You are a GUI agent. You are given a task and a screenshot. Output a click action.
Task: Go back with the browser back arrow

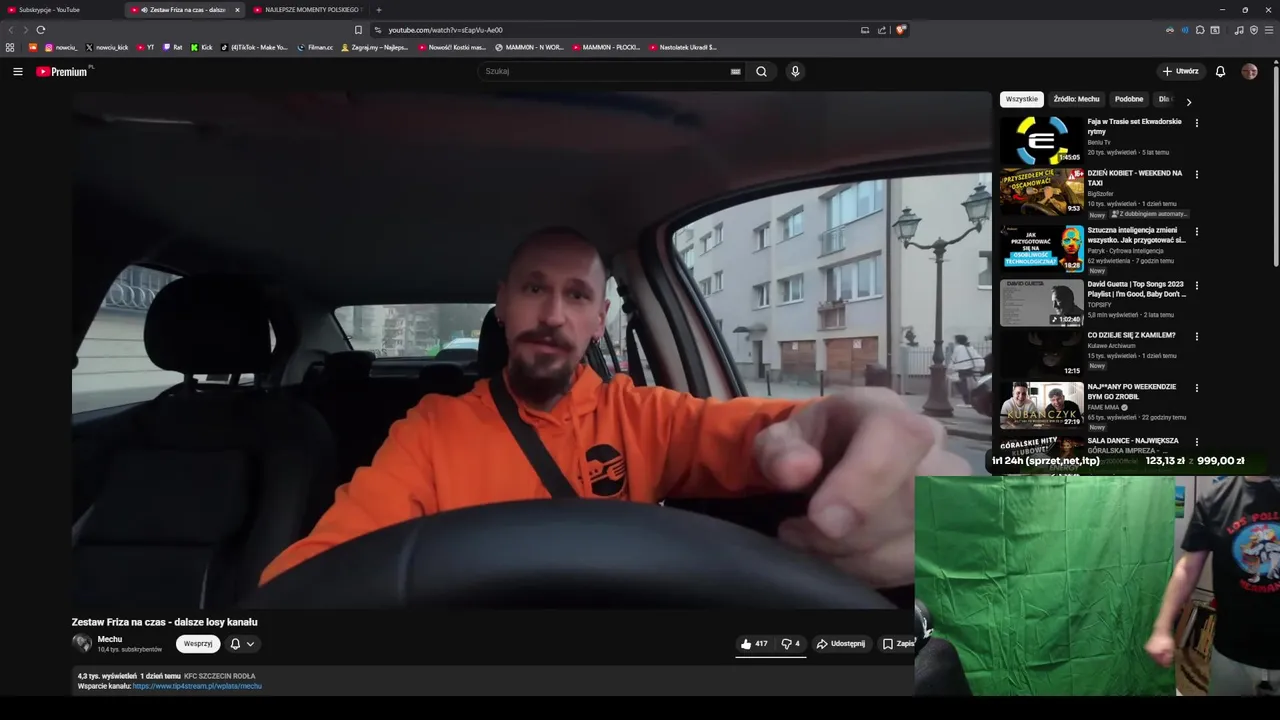(x=12, y=30)
